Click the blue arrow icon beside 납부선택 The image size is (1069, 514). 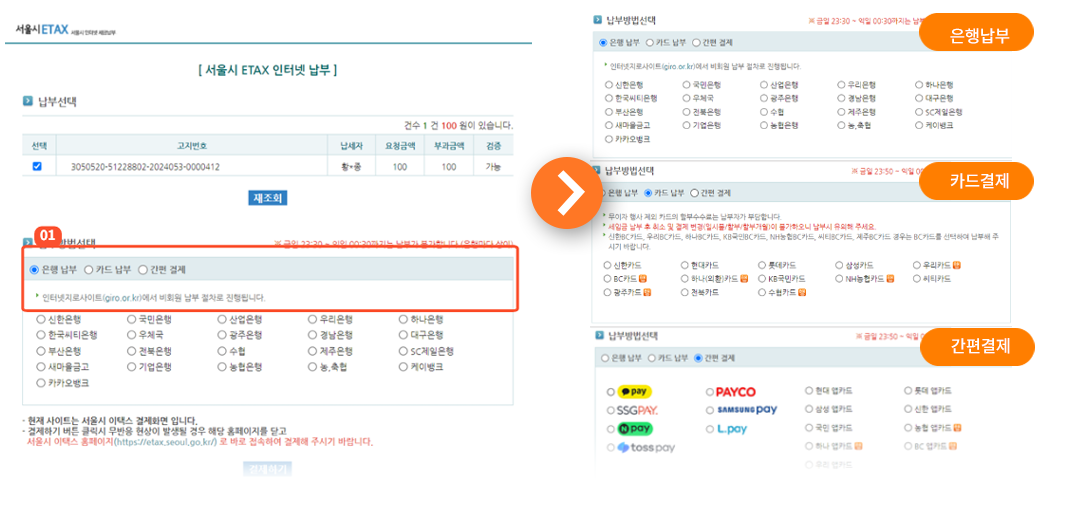(28, 102)
